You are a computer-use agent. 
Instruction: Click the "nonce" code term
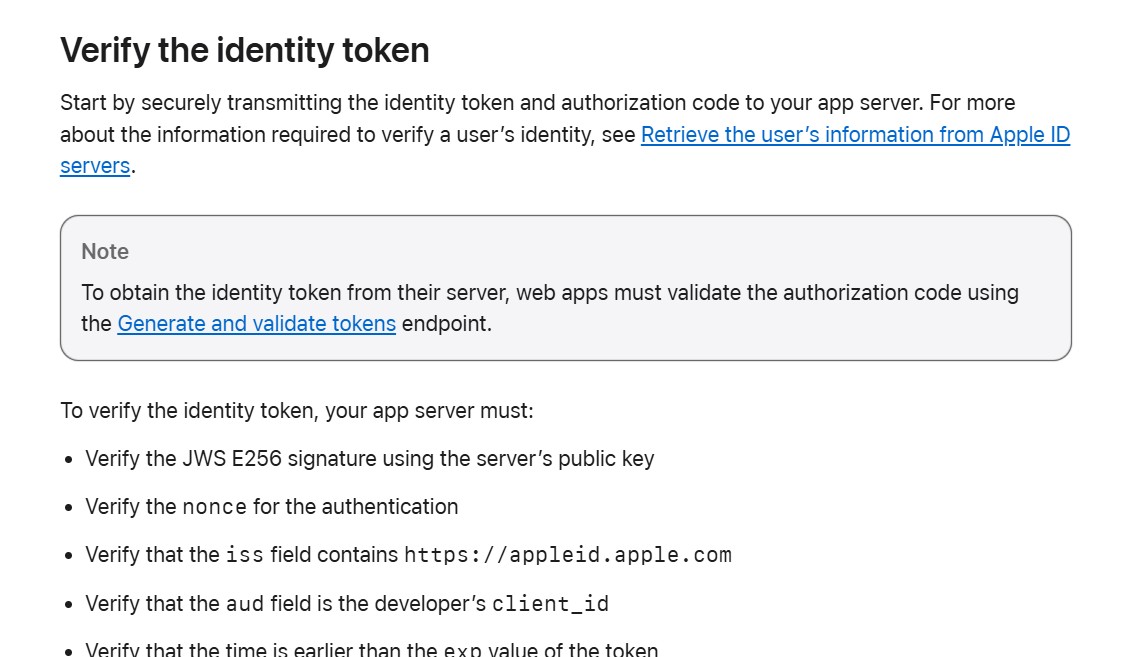214,507
